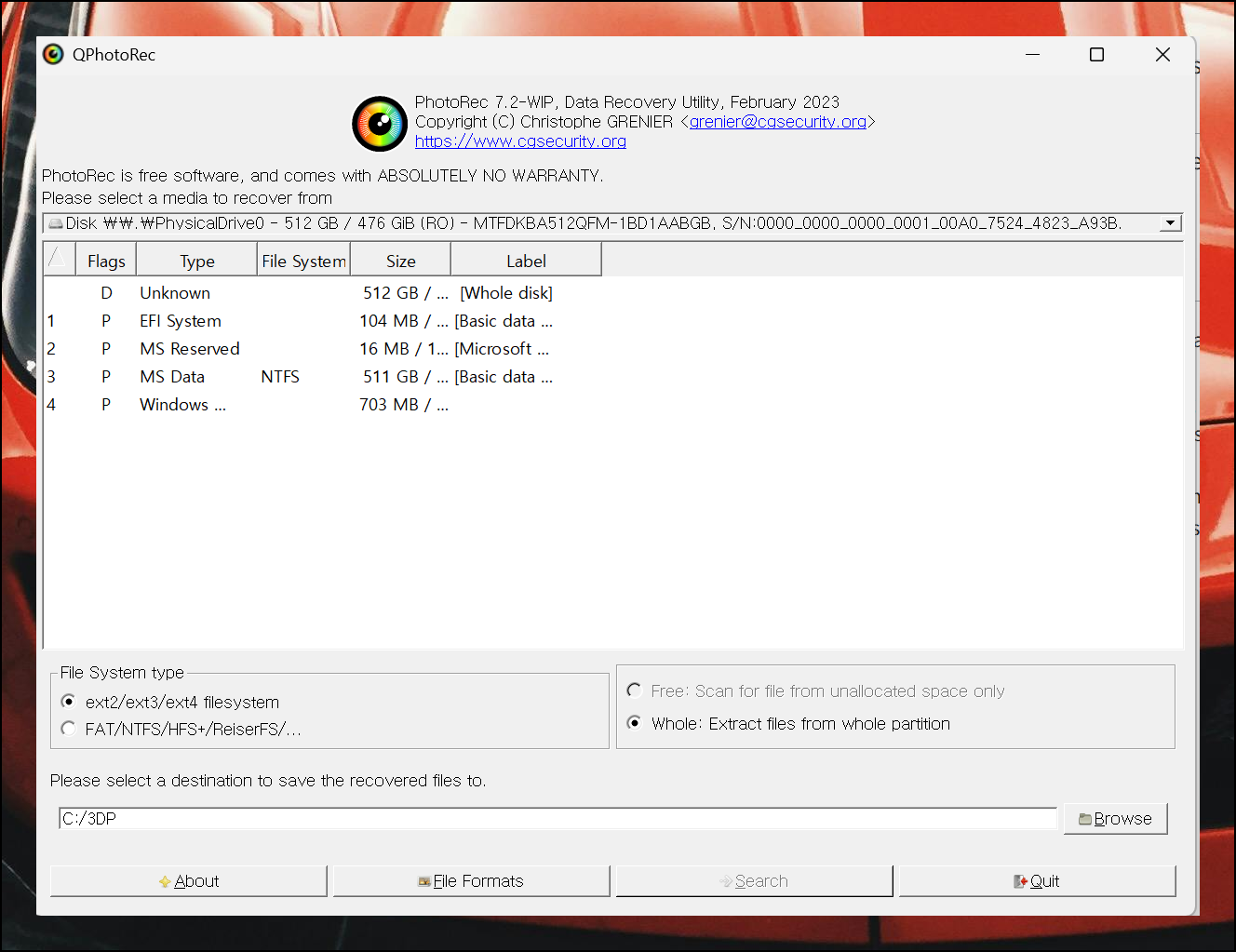This screenshot has width=1236, height=952.
Task: Open the disk selection dropdown
Action: 612,223
